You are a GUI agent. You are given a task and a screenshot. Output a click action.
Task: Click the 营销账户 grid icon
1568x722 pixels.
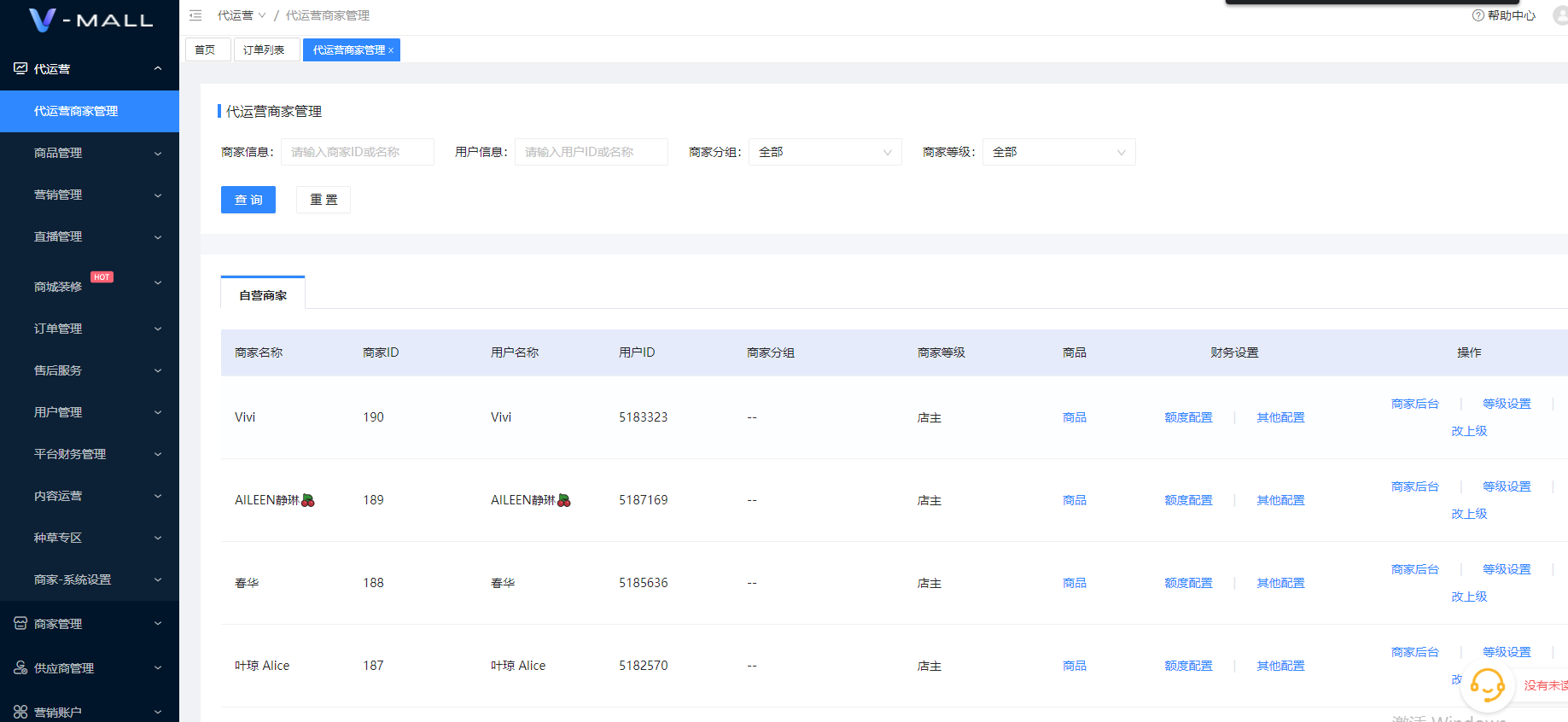pos(20,712)
